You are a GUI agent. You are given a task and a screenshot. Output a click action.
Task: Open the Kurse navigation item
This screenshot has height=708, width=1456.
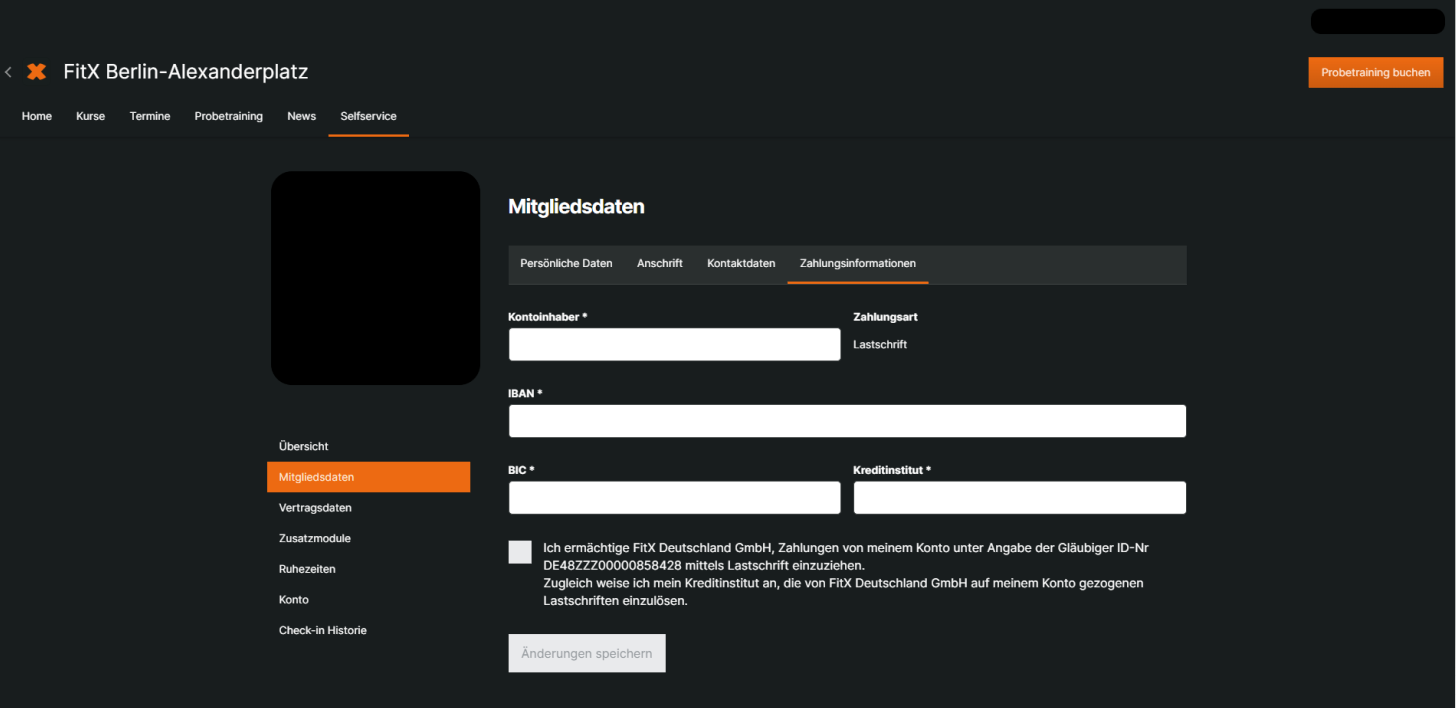click(90, 116)
